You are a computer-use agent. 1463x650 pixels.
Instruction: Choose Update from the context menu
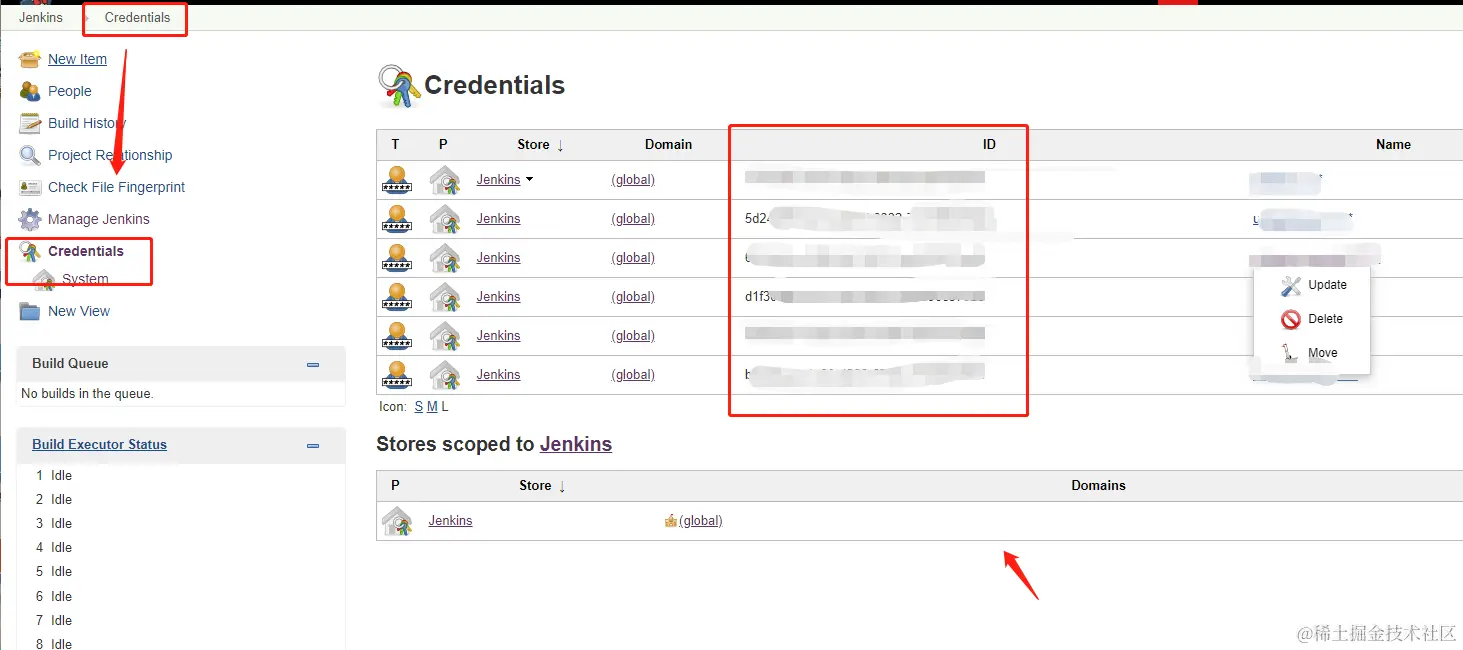tap(1327, 285)
